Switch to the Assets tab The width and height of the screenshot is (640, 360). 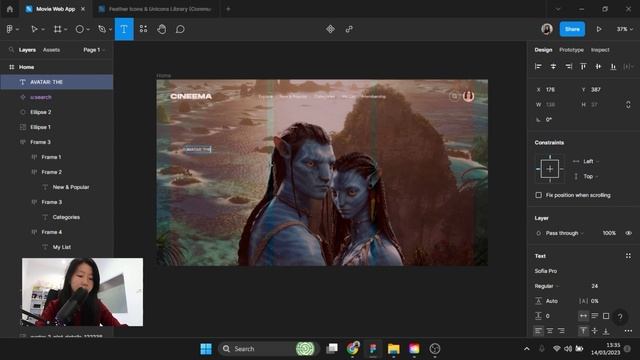click(x=51, y=50)
